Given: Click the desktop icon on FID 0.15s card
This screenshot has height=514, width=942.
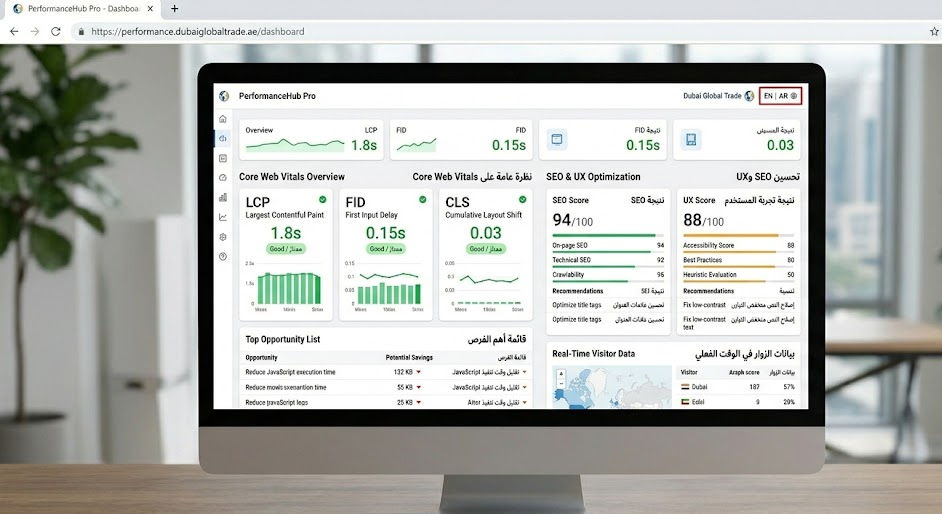Looking at the screenshot, I should pos(557,140).
